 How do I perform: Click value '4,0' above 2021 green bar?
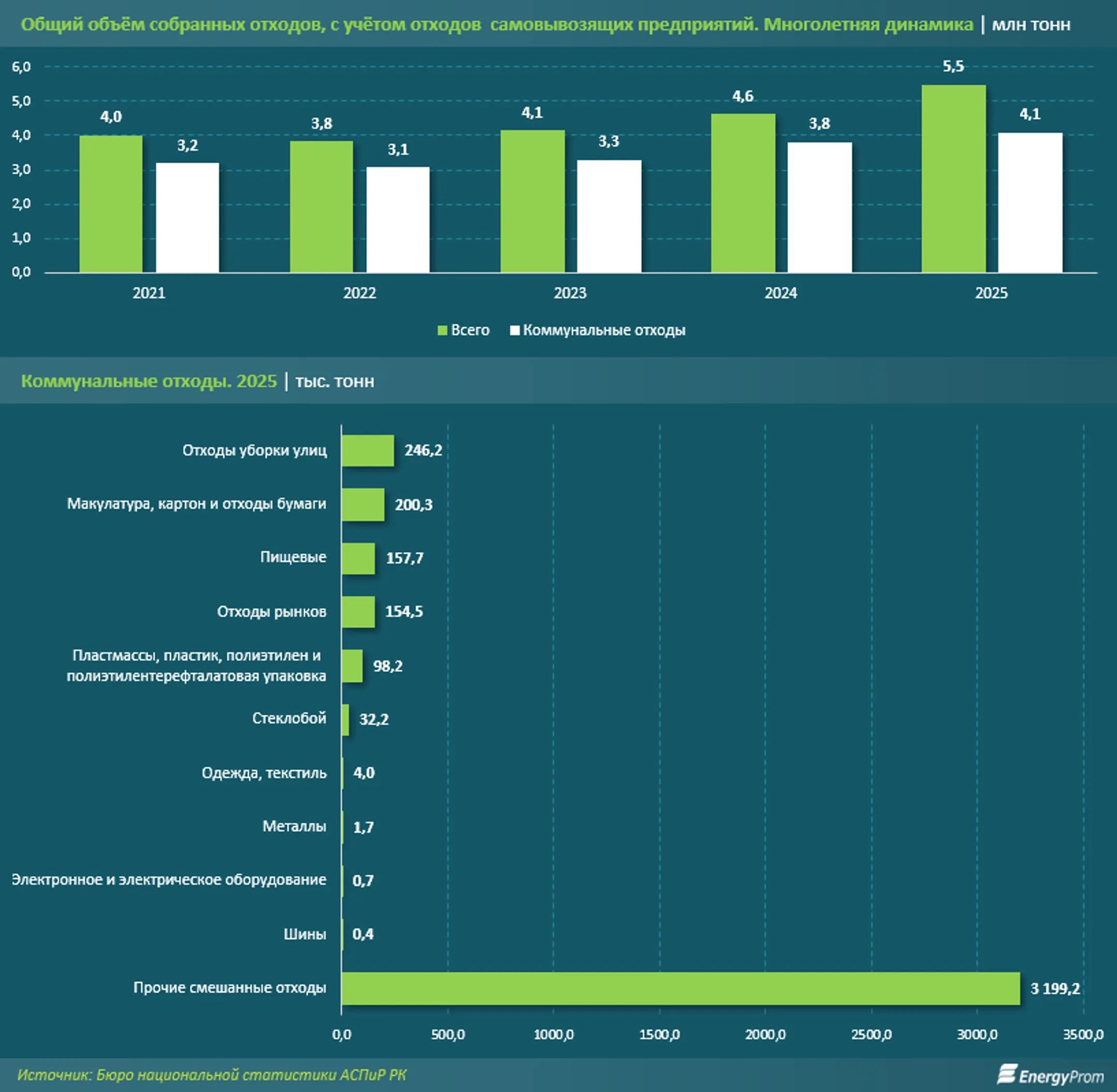pos(111,117)
